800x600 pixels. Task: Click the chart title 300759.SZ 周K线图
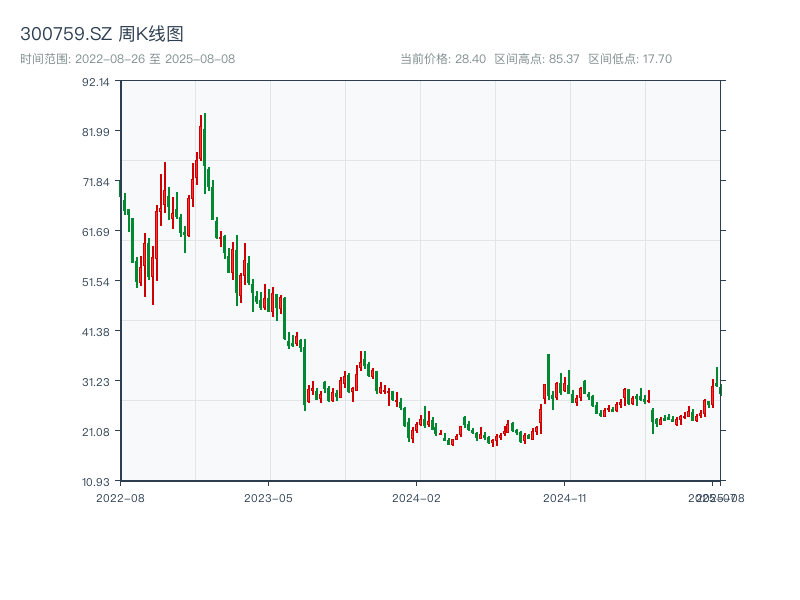point(102,34)
